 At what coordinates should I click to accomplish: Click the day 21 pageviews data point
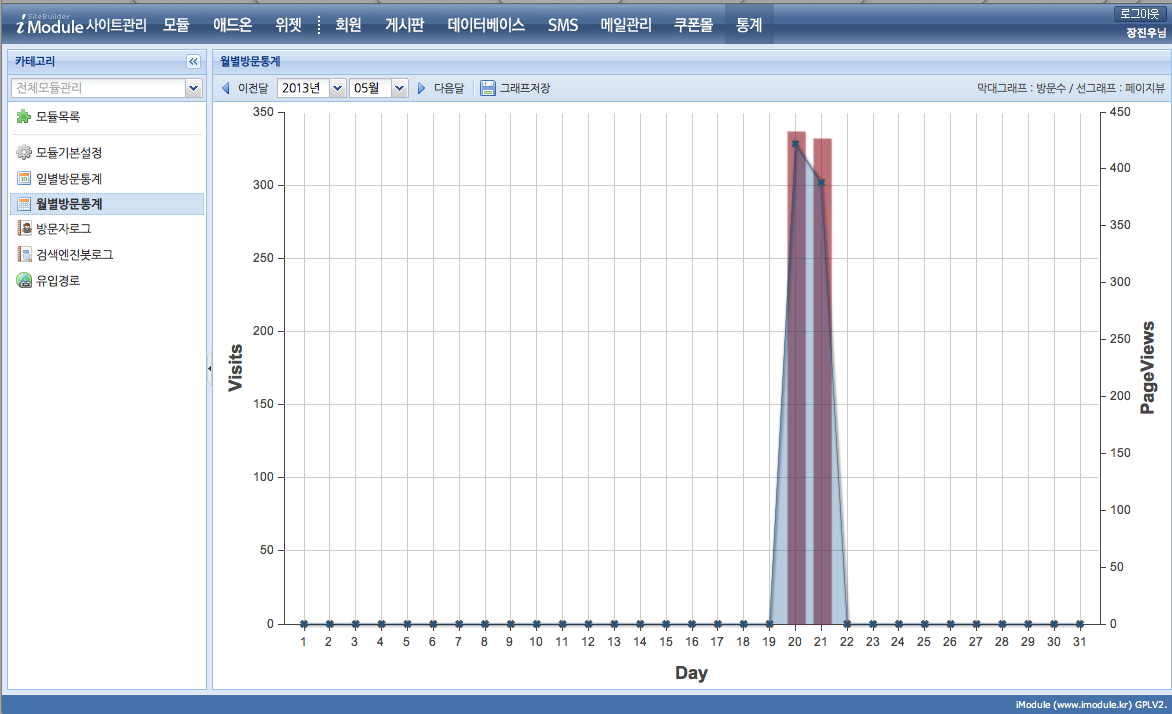821,183
